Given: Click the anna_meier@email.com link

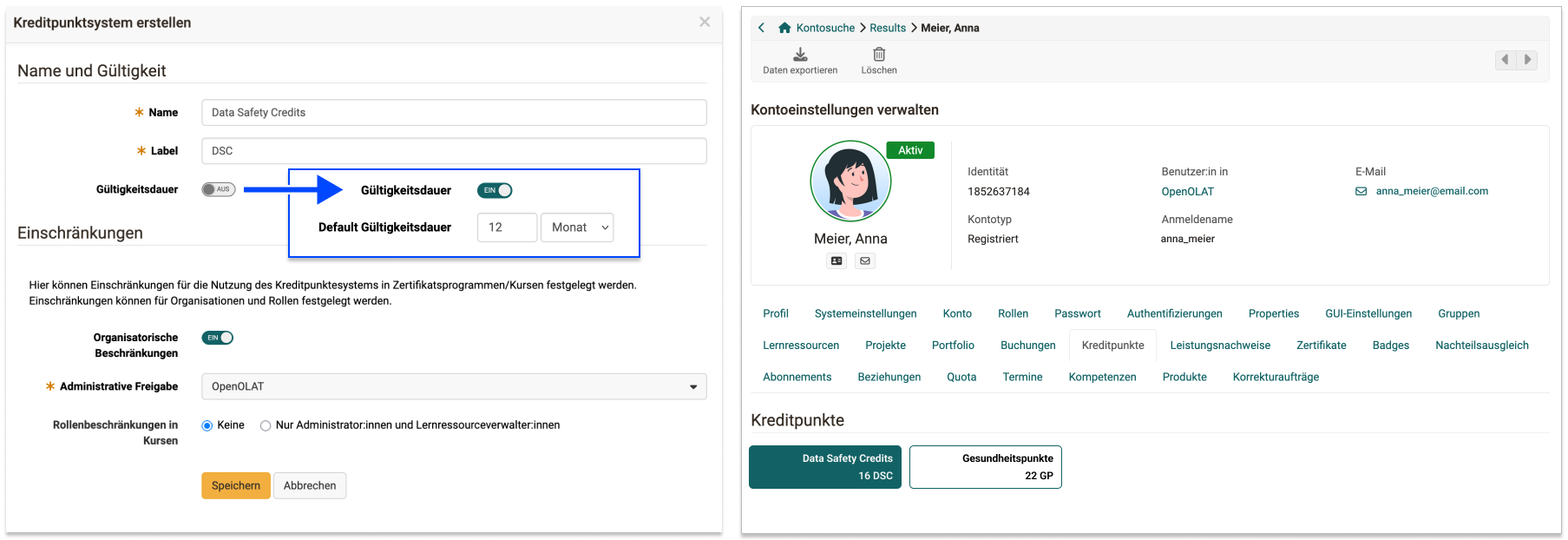Looking at the screenshot, I should tap(1432, 191).
